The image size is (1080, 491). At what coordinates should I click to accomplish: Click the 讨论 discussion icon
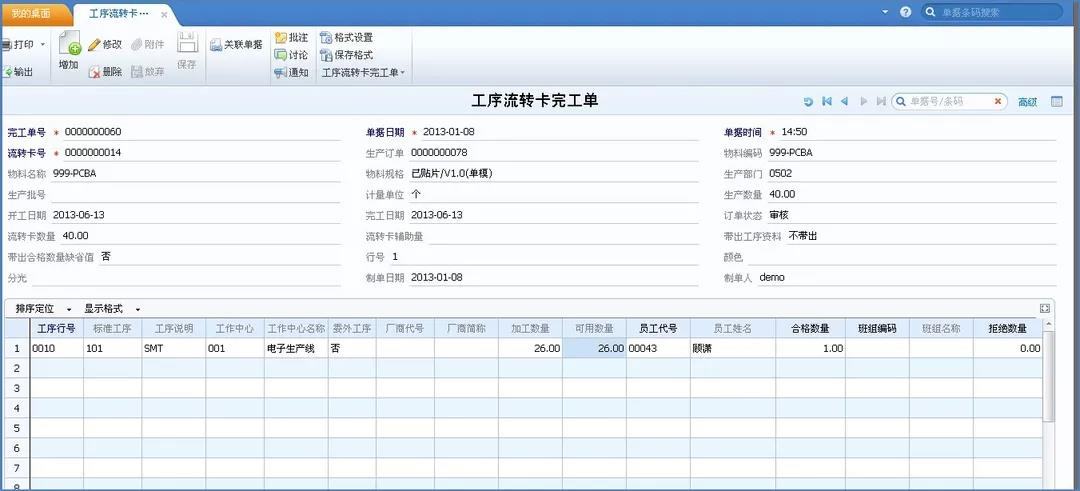click(280, 55)
